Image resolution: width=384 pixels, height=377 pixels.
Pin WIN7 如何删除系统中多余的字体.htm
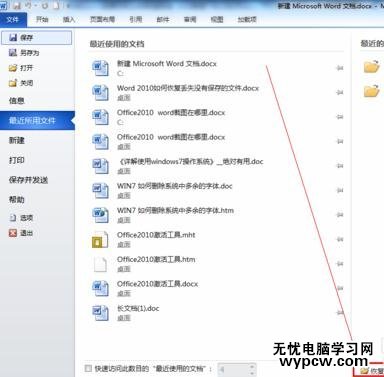tap(340, 215)
